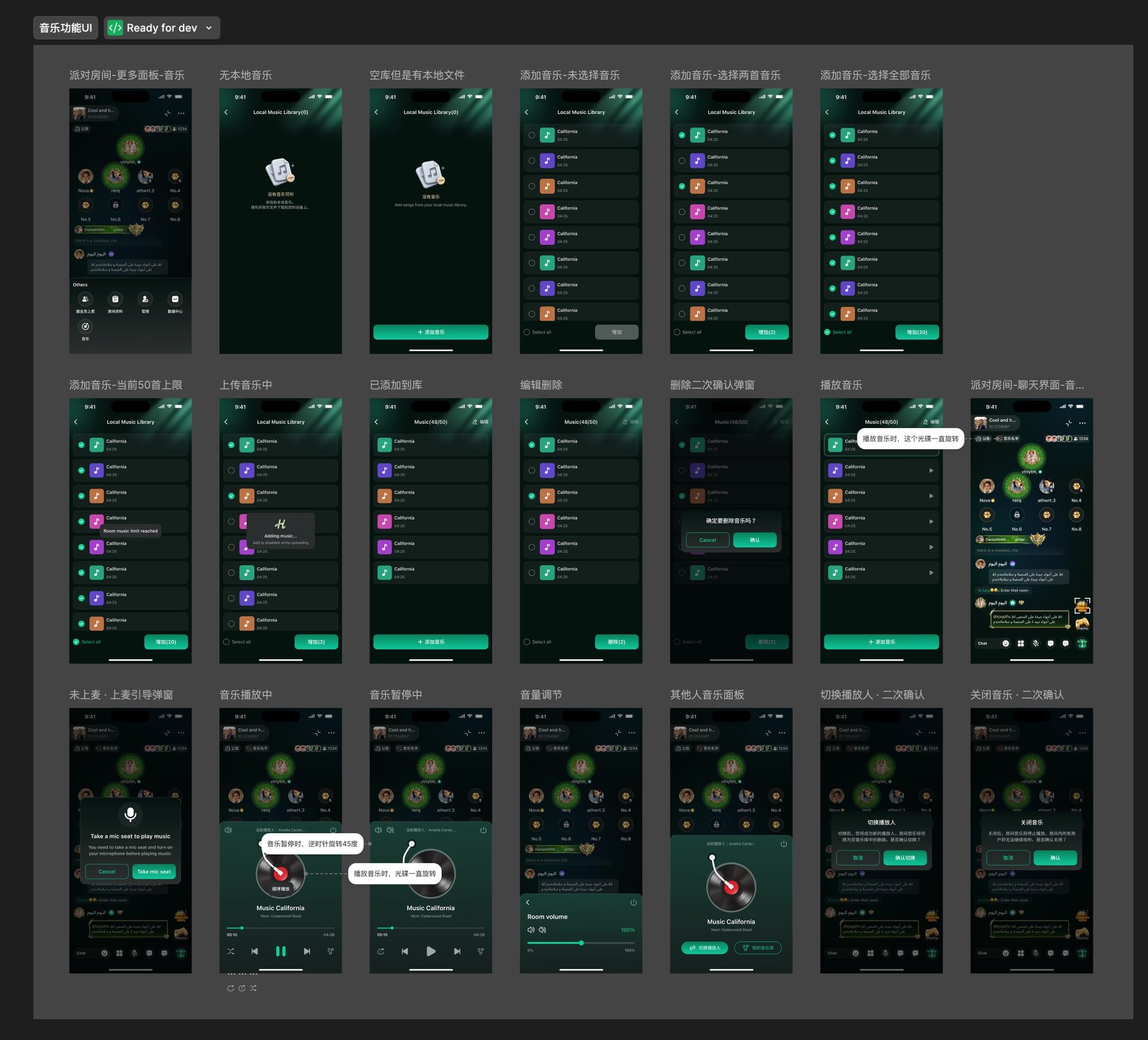This screenshot has width=1148, height=1040.
Task: Click playlist icon in 音乐播放中 frame
Action: click(x=331, y=951)
